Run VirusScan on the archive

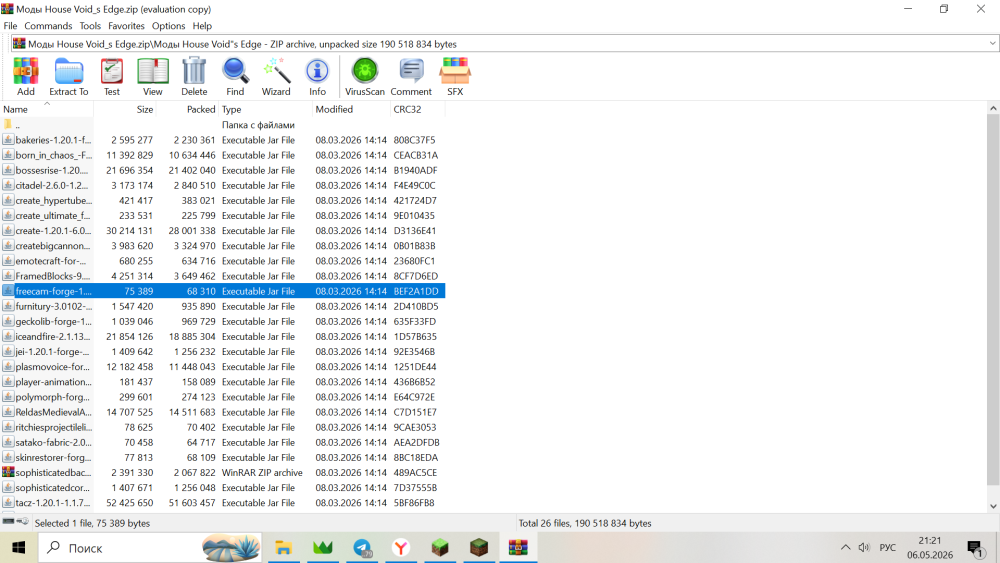pyautogui.click(x=365, y=77)
